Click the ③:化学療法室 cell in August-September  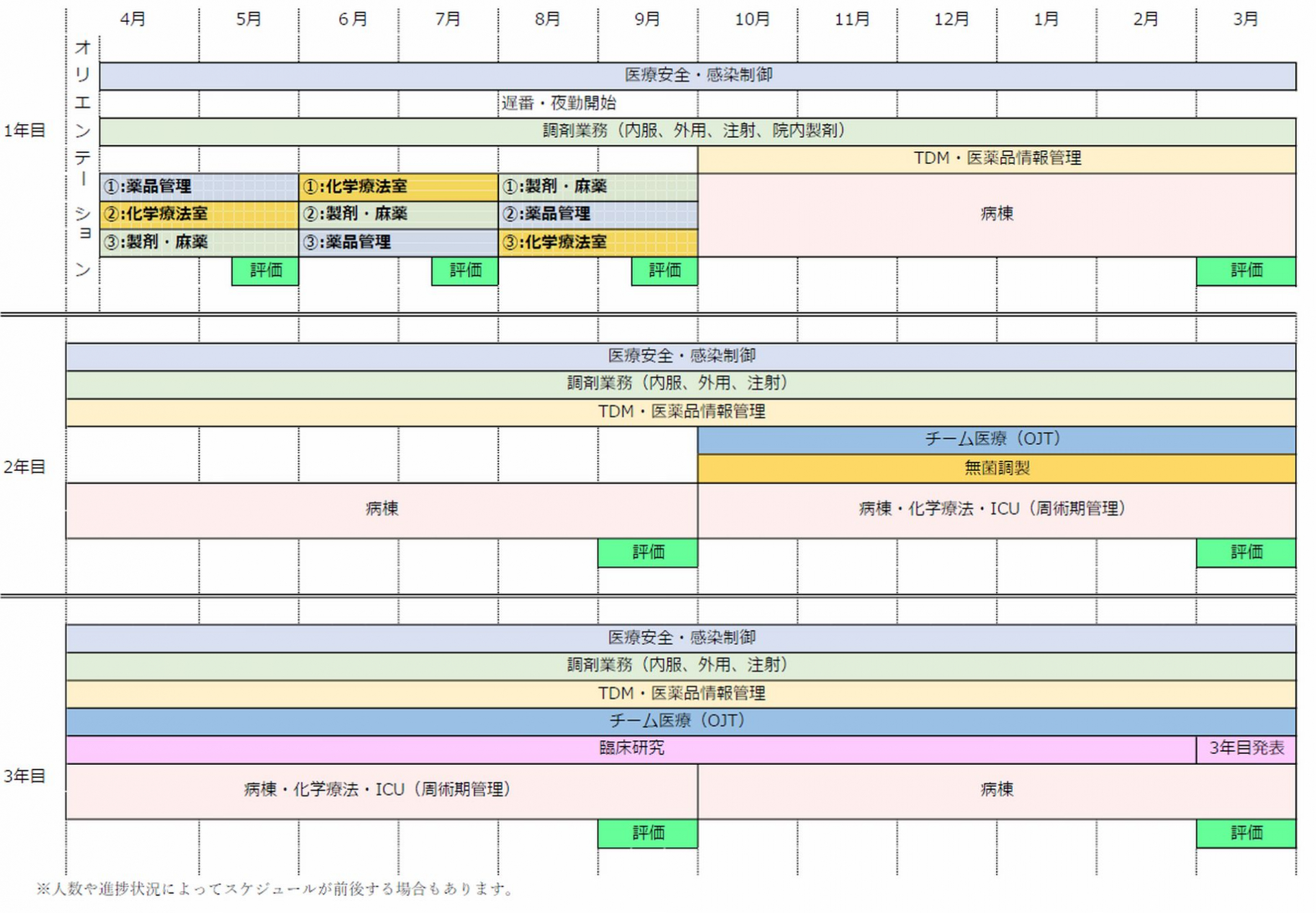598,242
